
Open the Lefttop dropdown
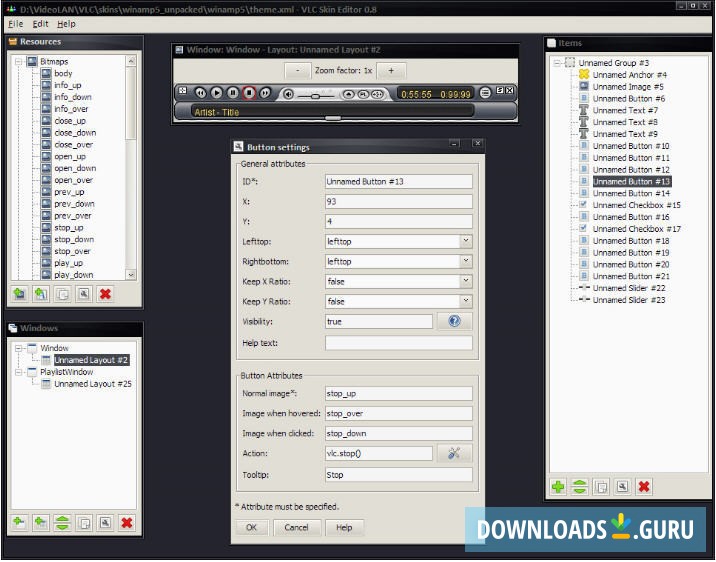pyautogui.click(x=466, y=241)
